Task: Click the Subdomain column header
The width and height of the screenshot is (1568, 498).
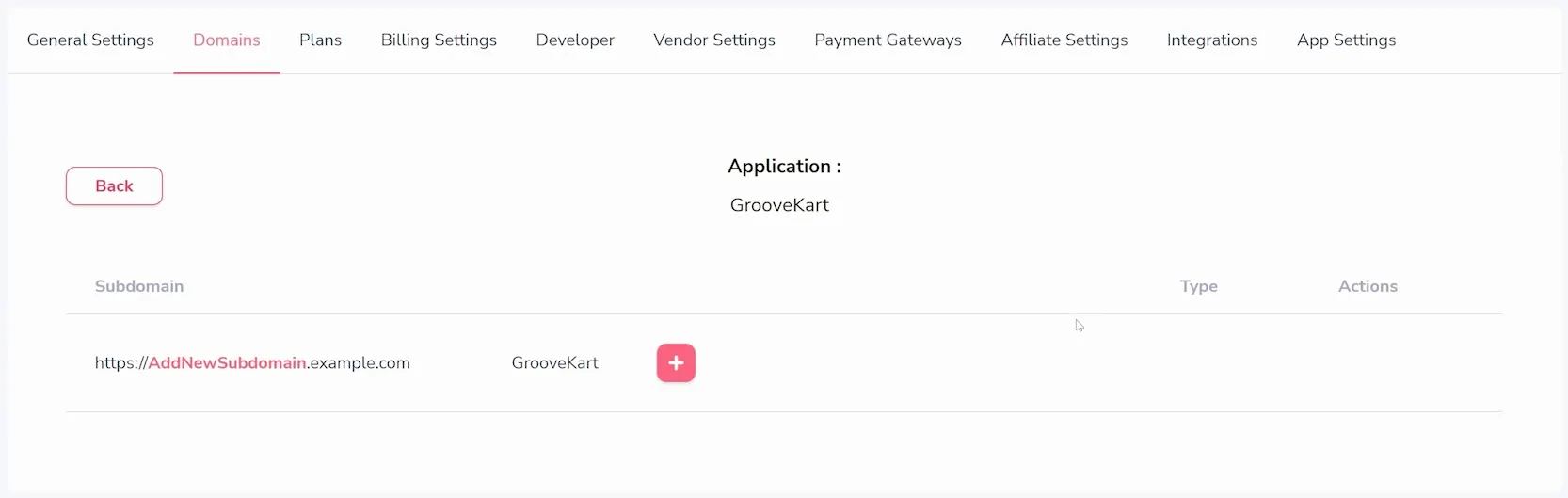Action: click(139, 286)
